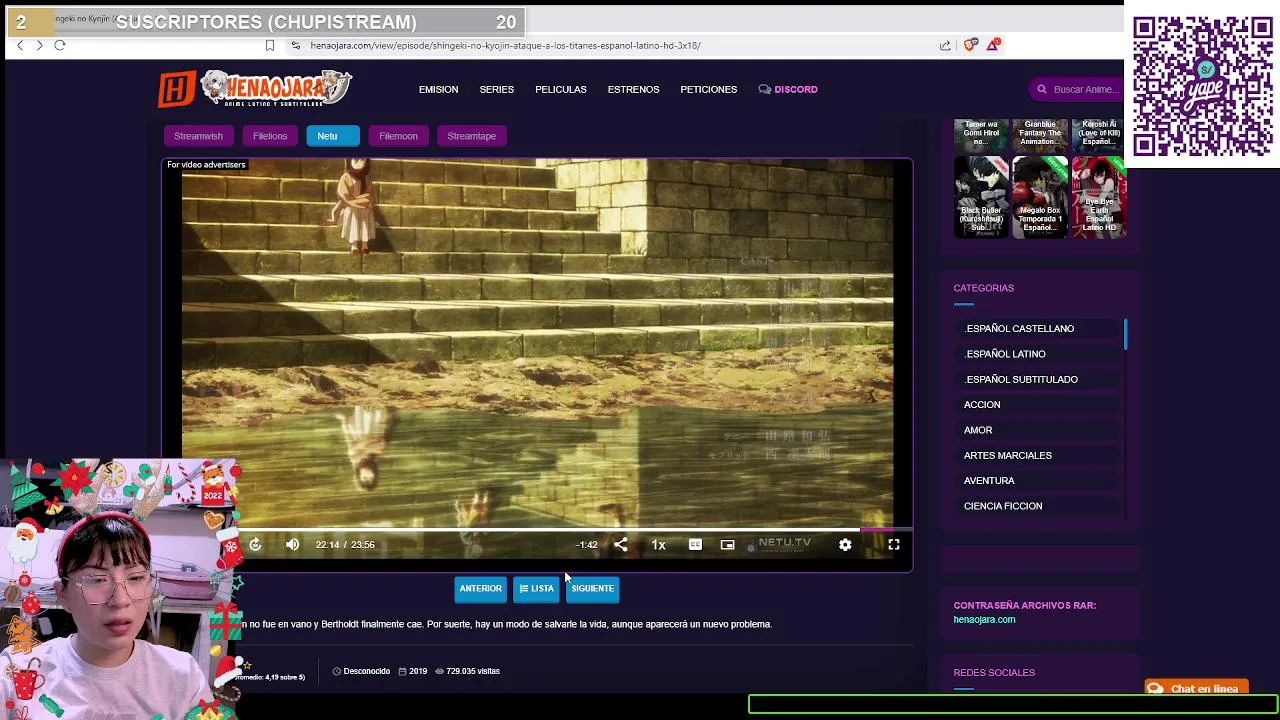1280x720 pixels.
Task: Toggle fullscreen on the video player
Action: click(x=894, y=544)
